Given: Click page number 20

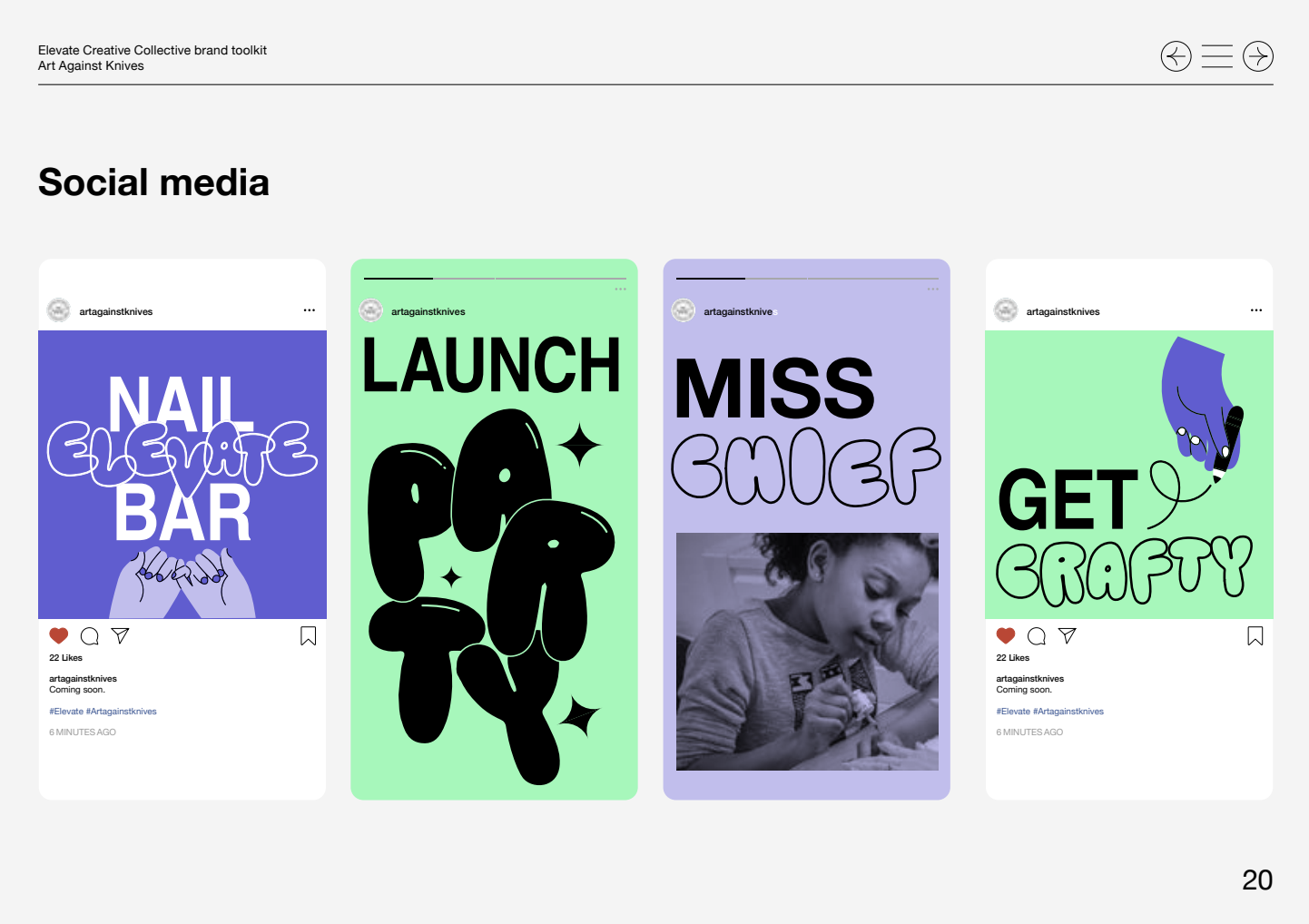Looking at the screenshot, I should 1257,880.
